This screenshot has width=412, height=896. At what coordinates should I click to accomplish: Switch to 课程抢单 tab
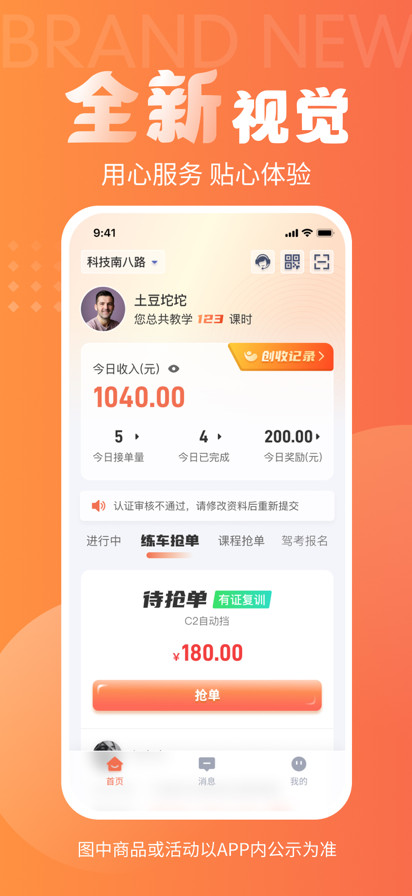point(242,541)
